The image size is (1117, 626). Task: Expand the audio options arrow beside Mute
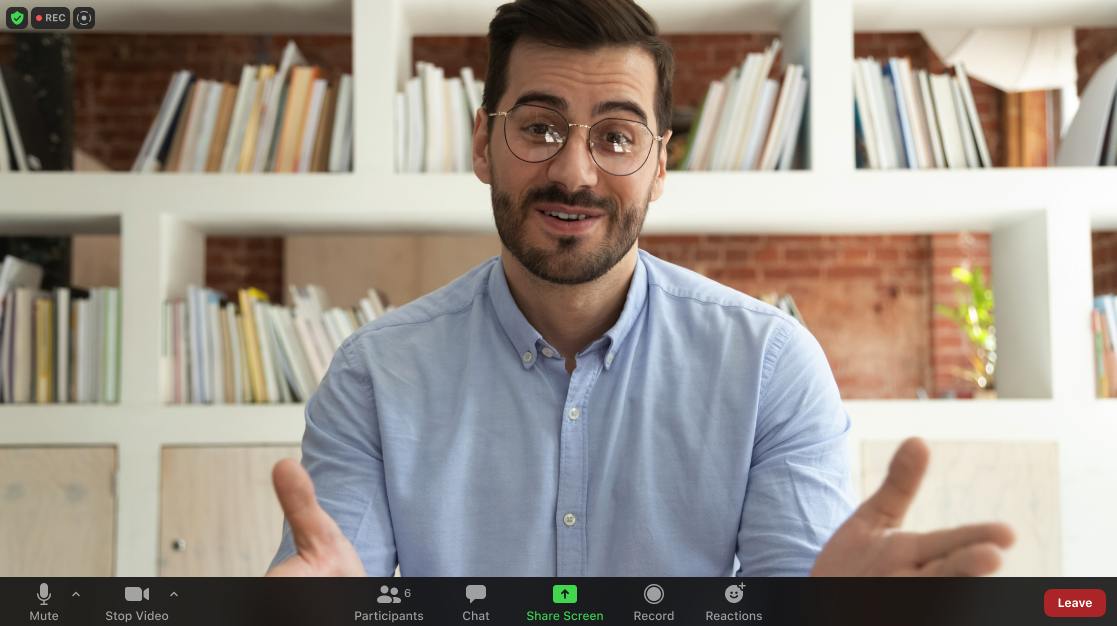pos(76,594)
